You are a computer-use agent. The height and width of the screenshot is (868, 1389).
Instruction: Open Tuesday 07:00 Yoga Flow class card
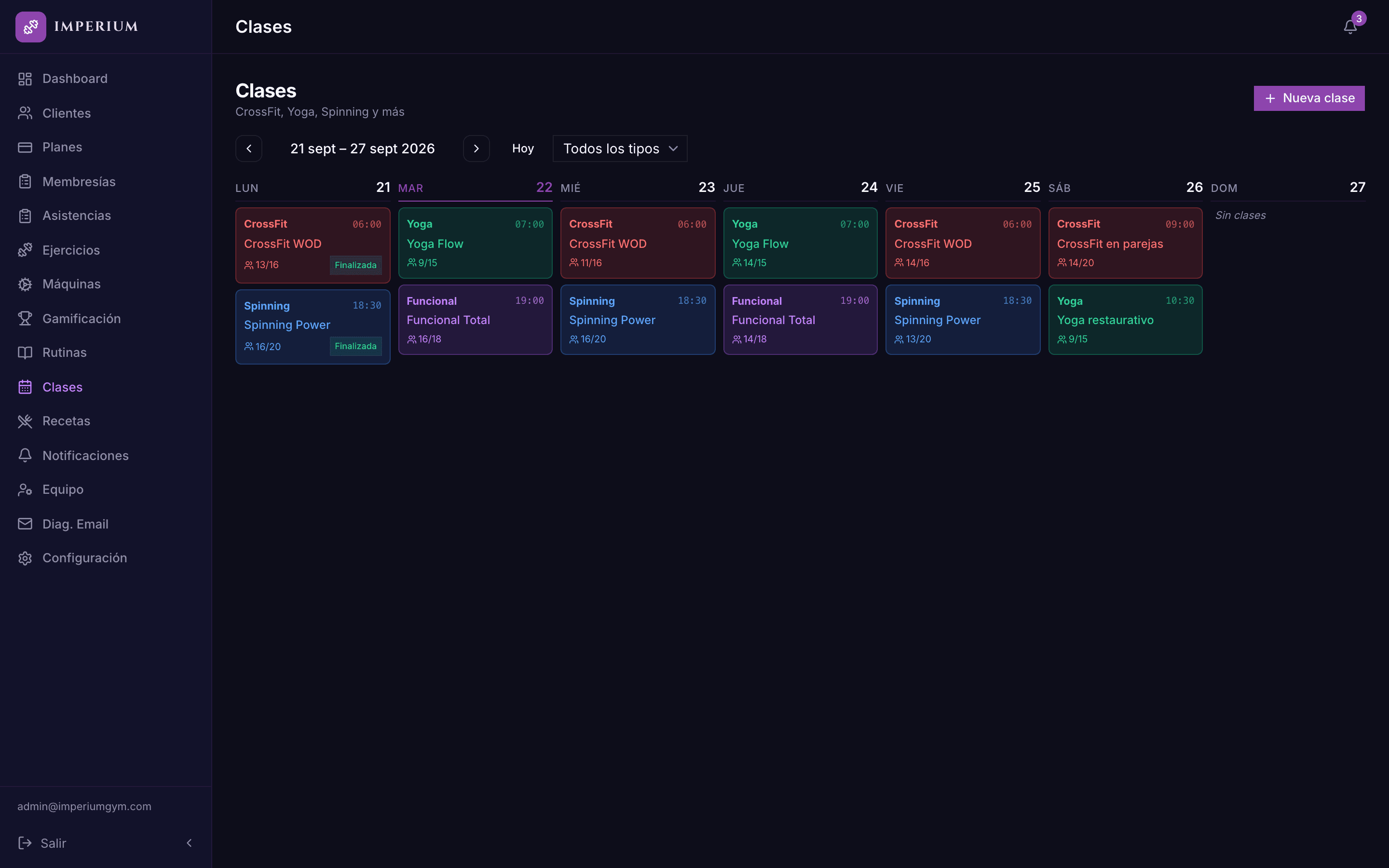click(475, 243)
